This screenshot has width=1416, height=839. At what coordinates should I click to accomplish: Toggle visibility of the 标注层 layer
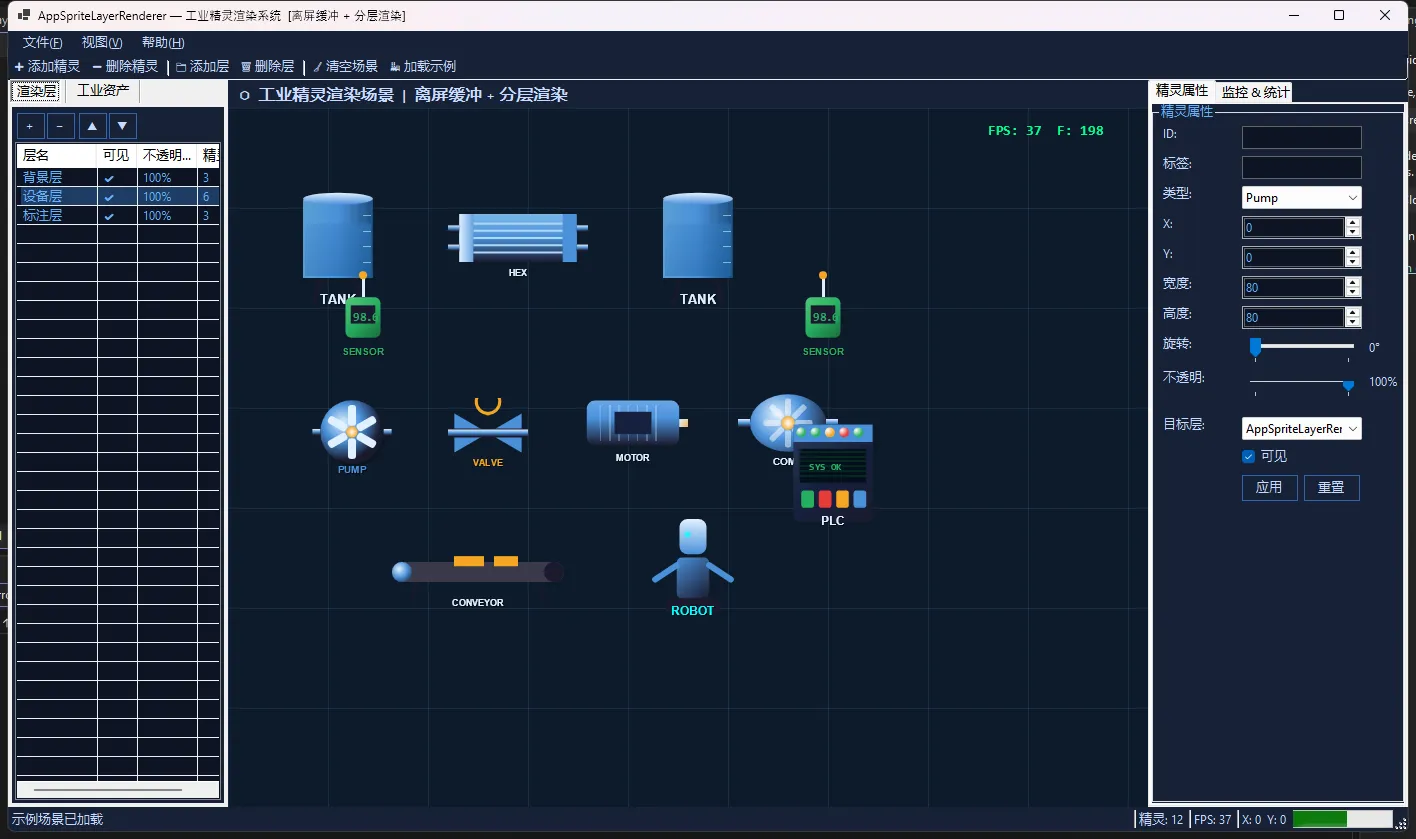109,216
